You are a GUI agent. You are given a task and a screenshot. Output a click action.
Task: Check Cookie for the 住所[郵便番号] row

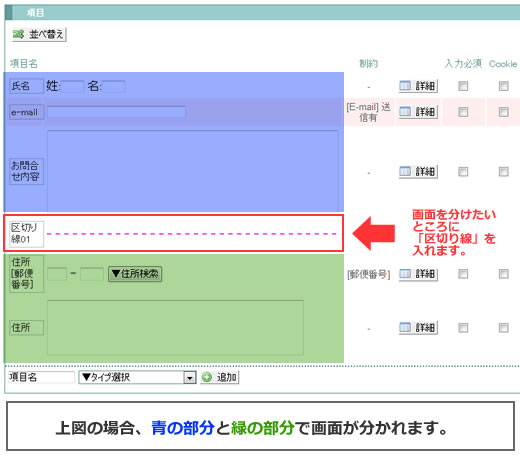click(504, 274)
